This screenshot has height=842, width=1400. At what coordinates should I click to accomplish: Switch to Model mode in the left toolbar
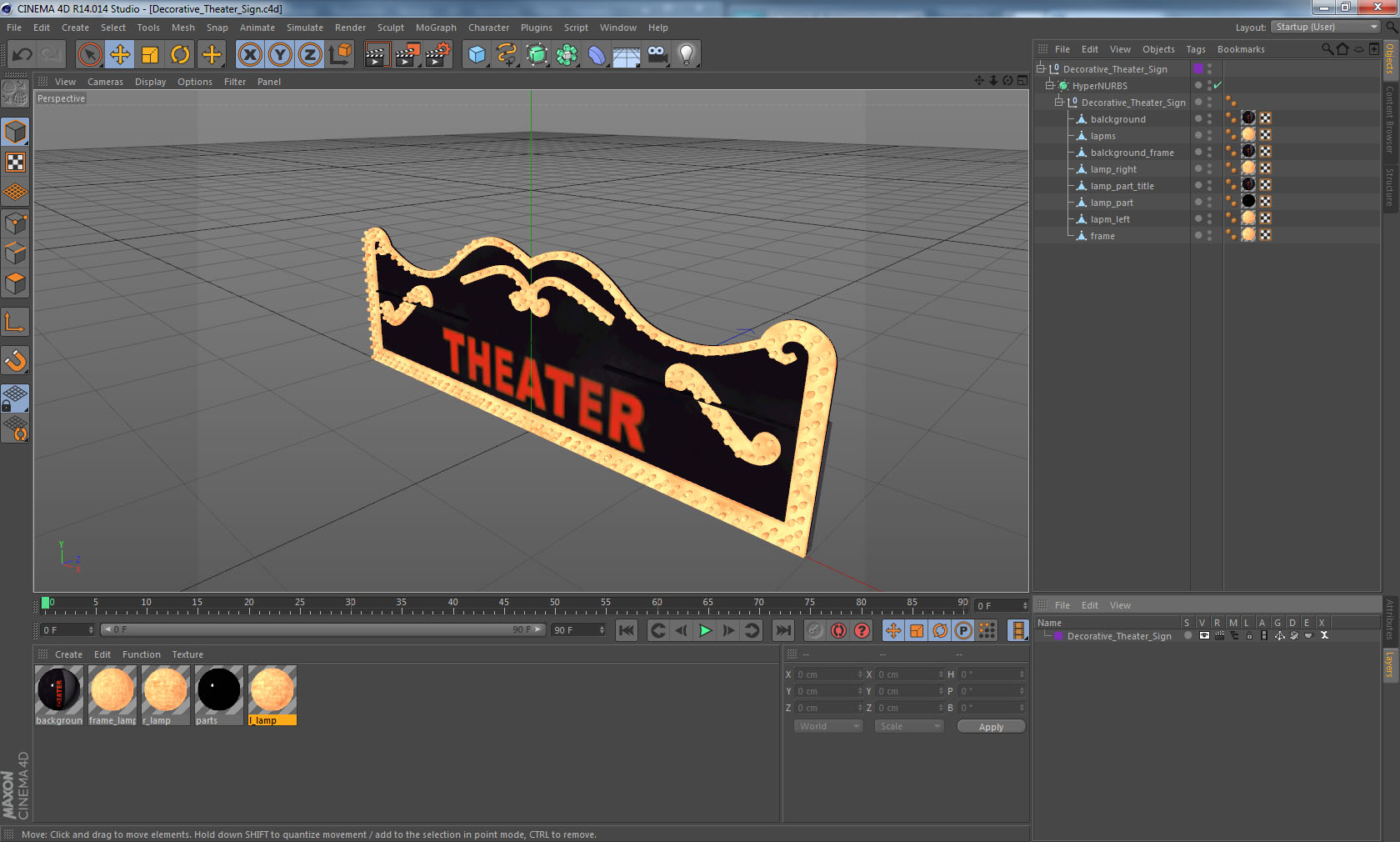(x=15, y=132)
